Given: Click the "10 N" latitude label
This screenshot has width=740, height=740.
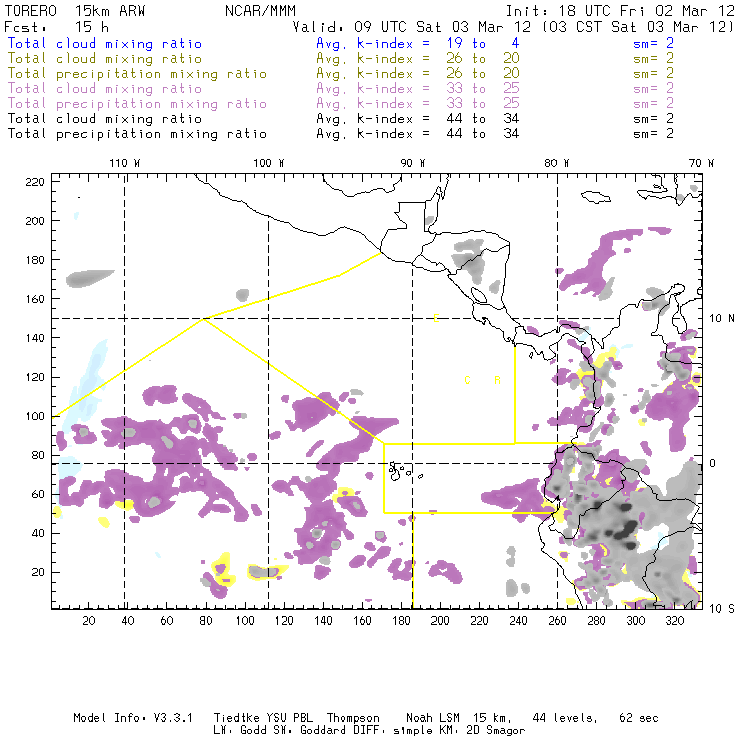Looking at the screenshot, I should 722,319.
